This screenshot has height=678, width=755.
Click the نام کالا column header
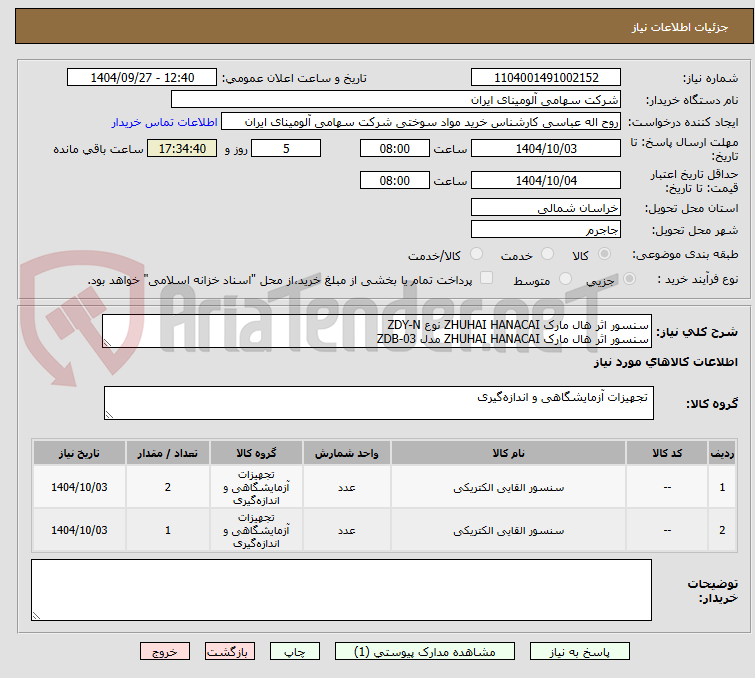pyautogui.click(x=508, y=453)
